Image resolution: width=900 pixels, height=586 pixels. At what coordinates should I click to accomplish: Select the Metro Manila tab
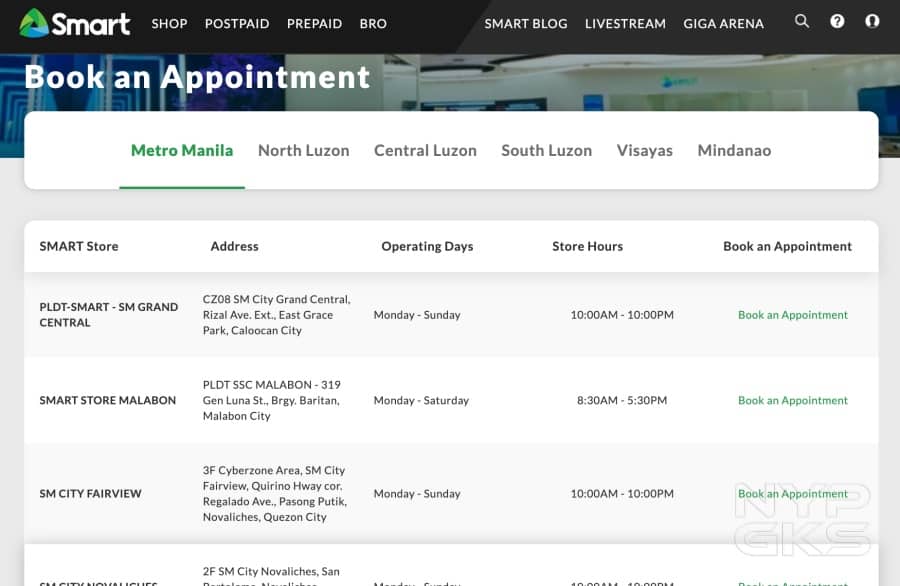click(182, 150)
